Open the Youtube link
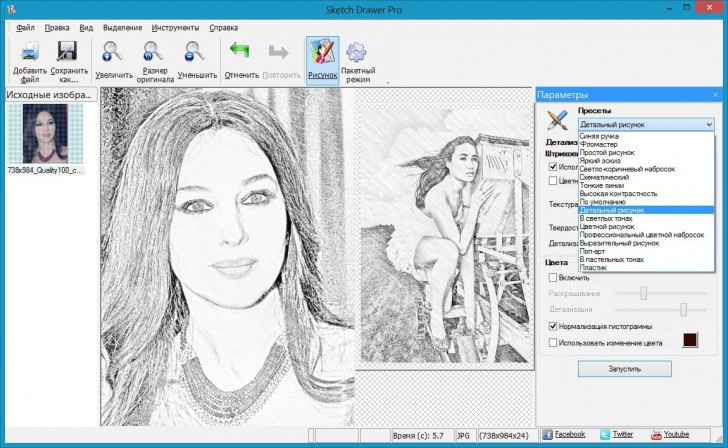Image resolution: width=728 pixels, height=448 pixels. coord(676,435)
